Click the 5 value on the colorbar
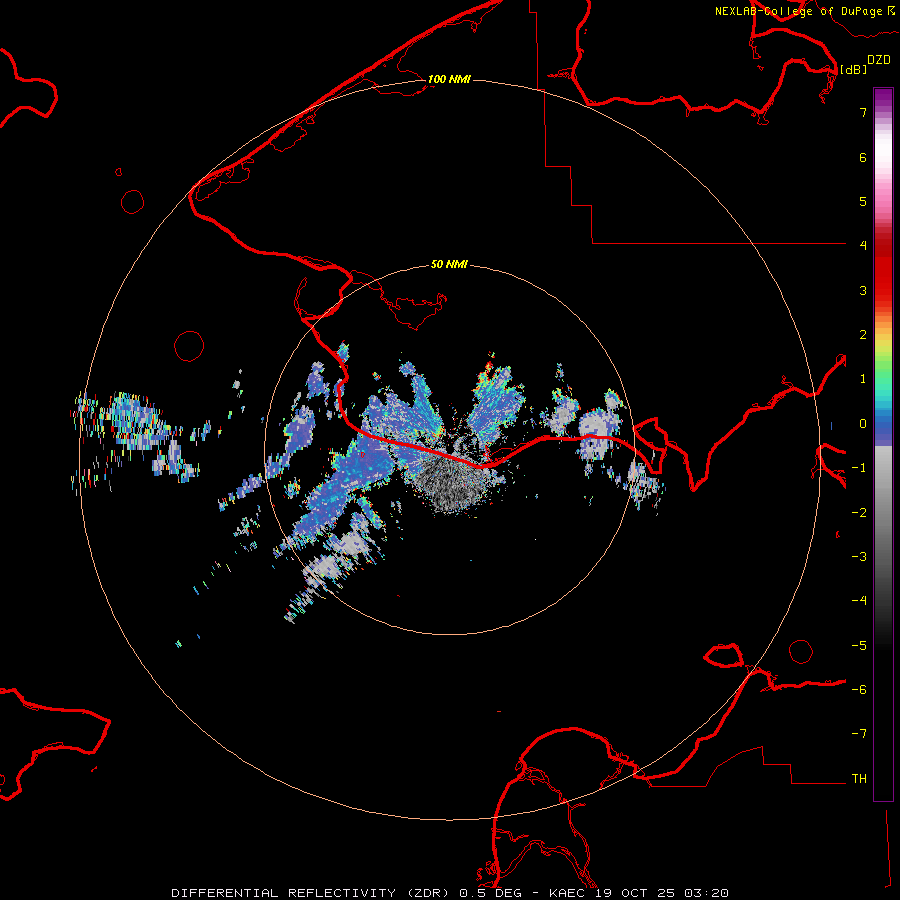 pos(863,201)
